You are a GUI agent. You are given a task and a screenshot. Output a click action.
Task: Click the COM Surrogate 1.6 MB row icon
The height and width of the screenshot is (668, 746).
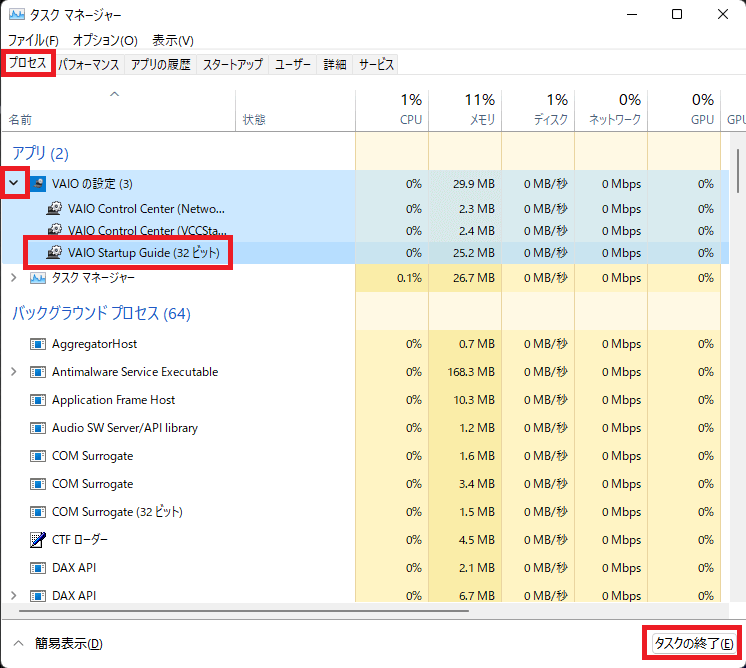pyautogui.click(x=38, y=456)
